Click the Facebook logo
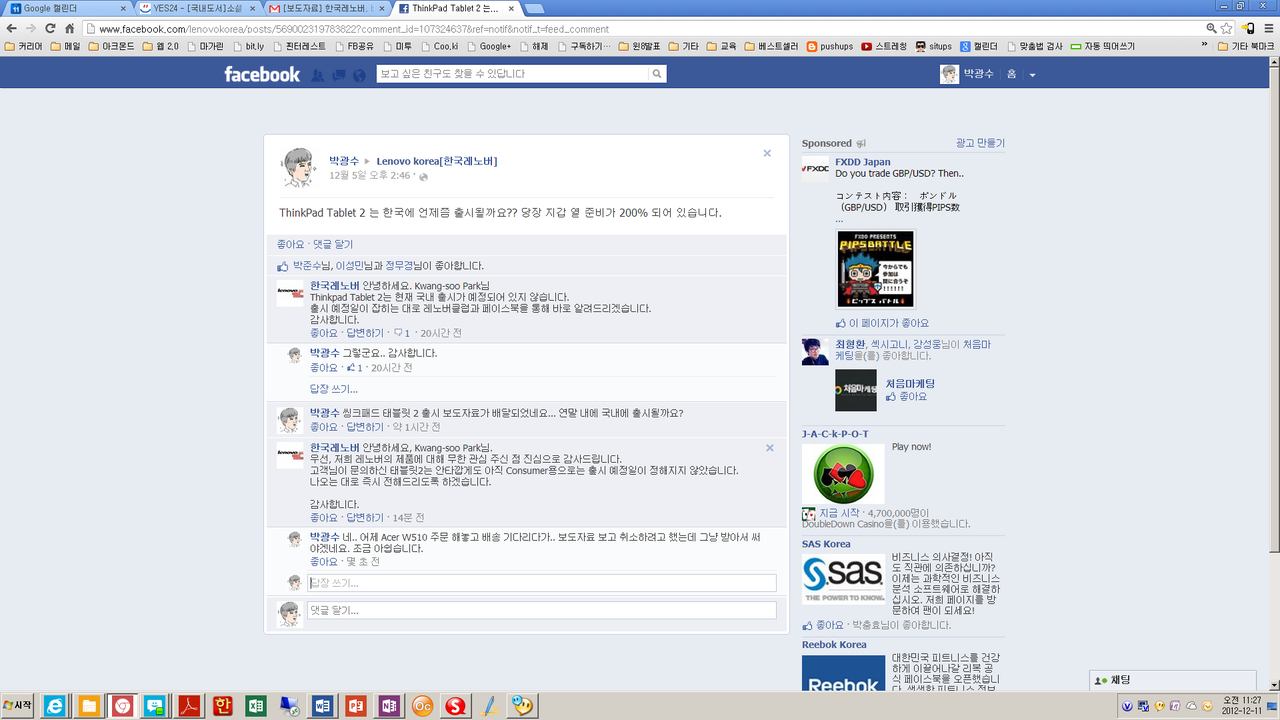Screen dimensions: 1280x720 pyautogui.click(x=262, y=74)
